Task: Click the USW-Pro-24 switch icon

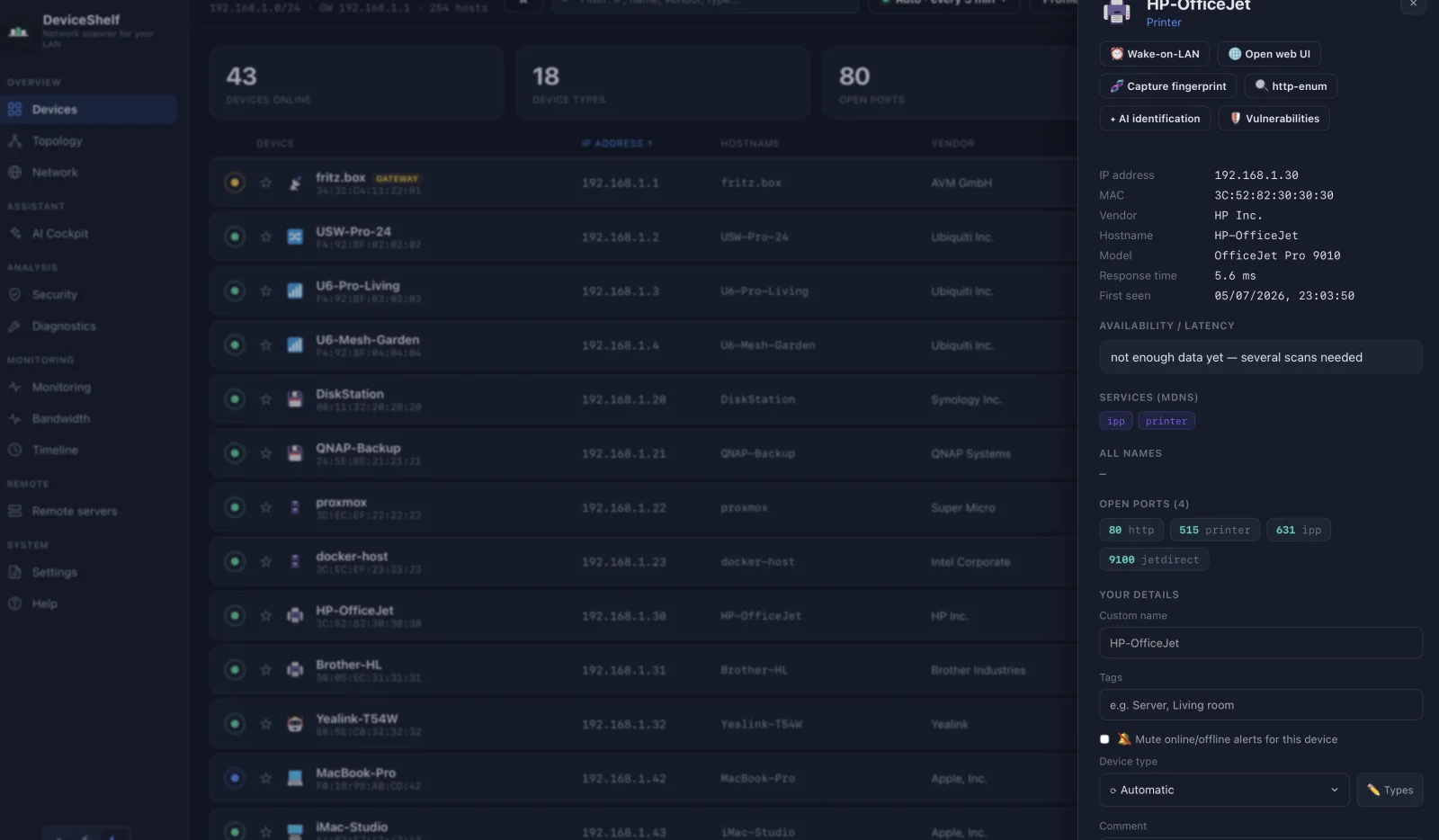Action: pyautogui.click(x=295, y=237)
